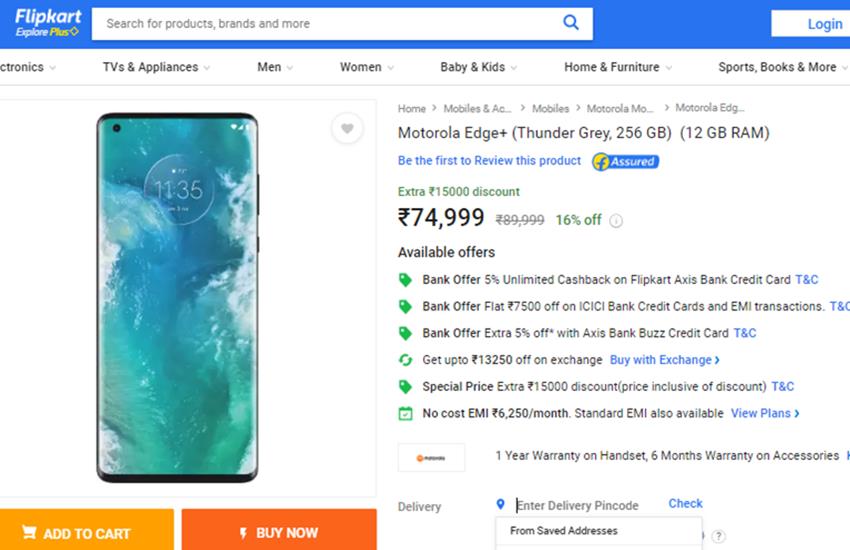Click the Flipkart Explore Plus logo
The width and height of the screenshot is (850, 550).
coord(47,24)
